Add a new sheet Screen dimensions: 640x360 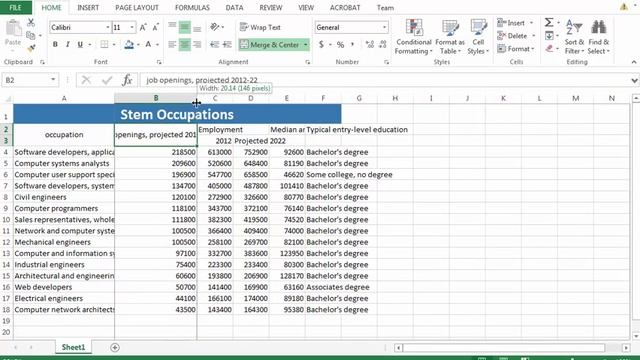coord(115,347)
